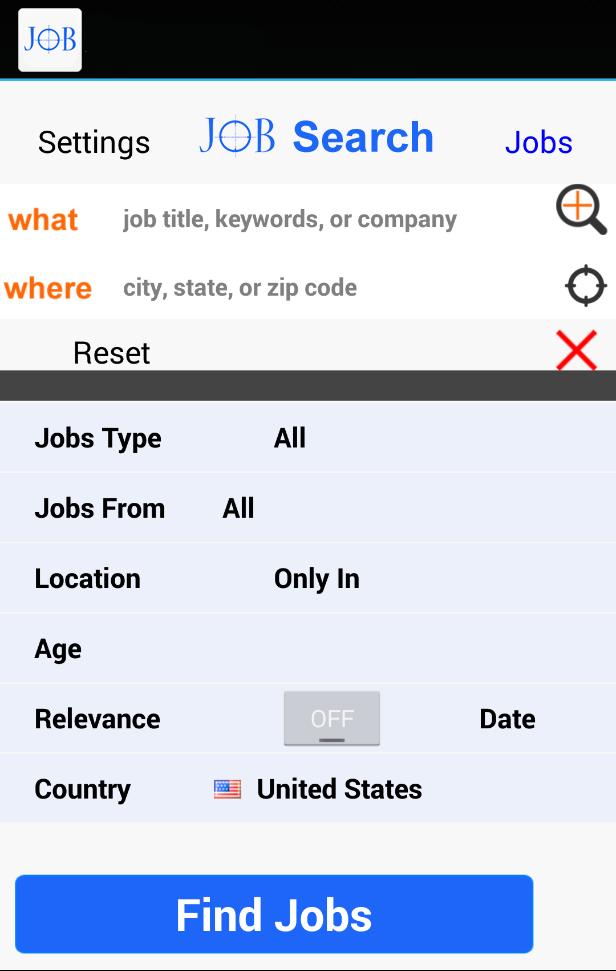Image resolution: width=616 pixels, height=971 pixels.
Task: Open the Settings menu
Action: point(93,142)
